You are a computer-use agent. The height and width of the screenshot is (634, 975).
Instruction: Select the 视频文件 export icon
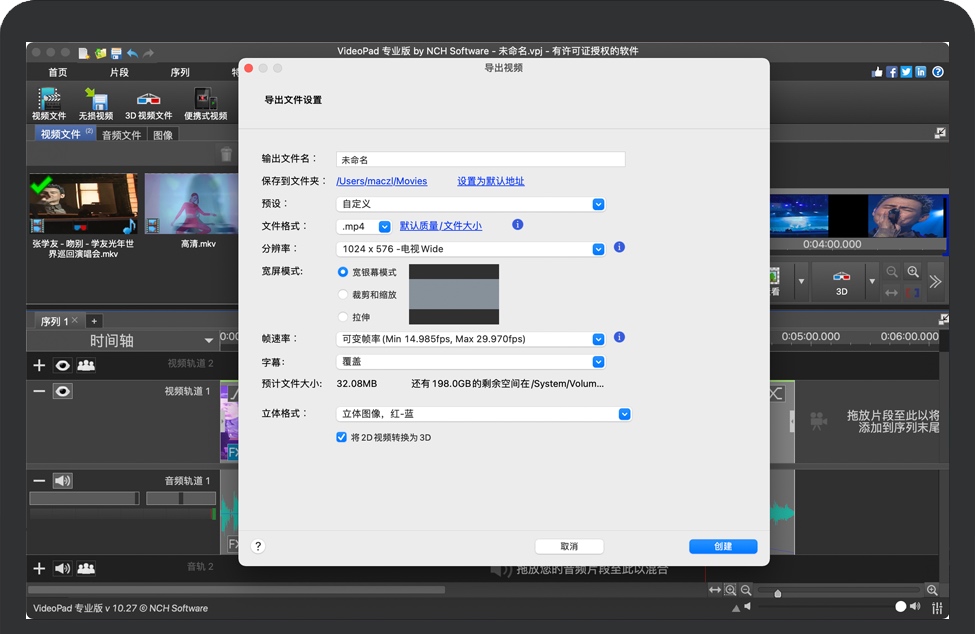pyautogui.click(x=49, y=100)
